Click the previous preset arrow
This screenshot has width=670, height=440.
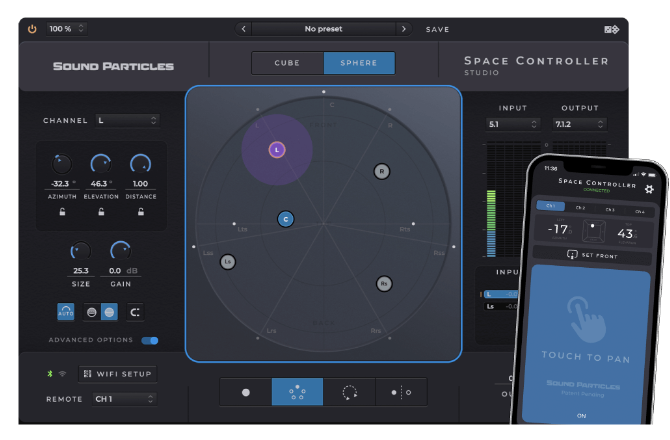tap(245, 29)
